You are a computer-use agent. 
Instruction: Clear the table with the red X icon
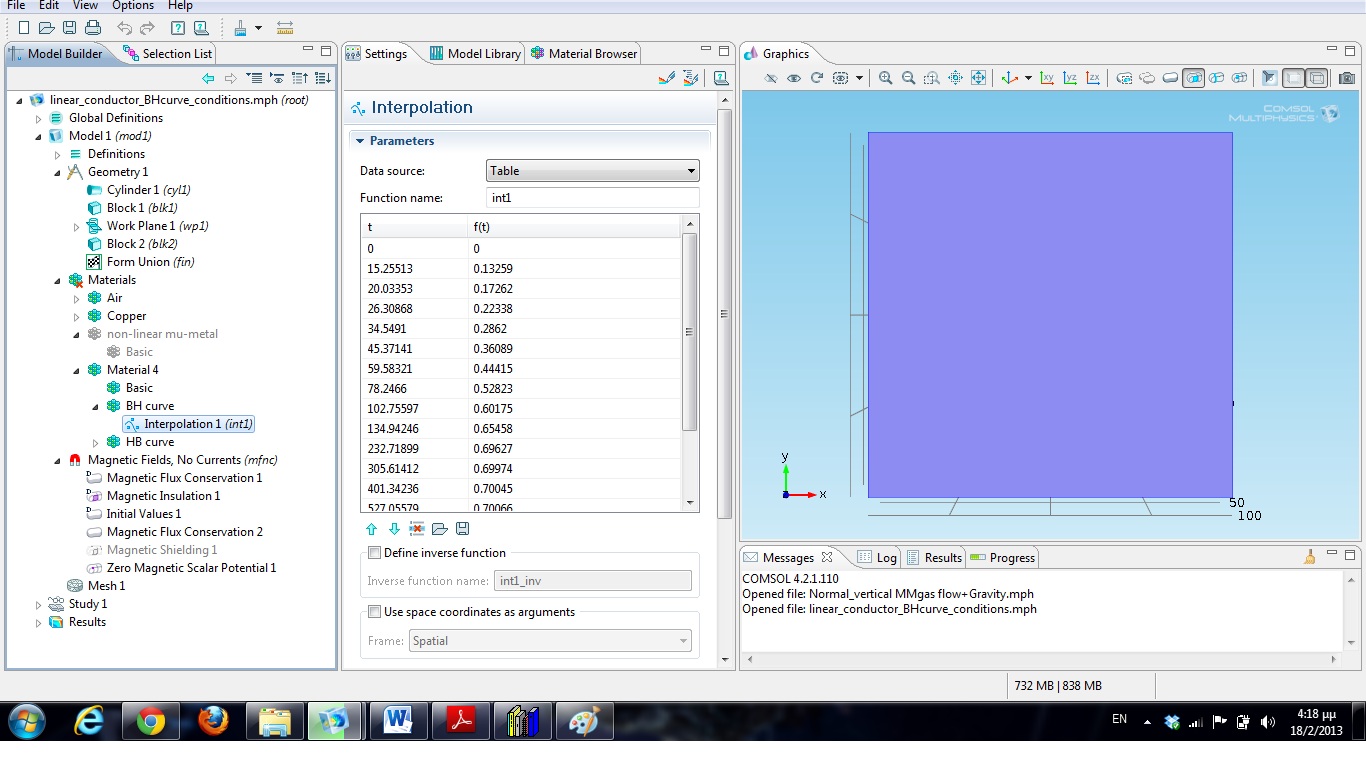click(417, 529)
